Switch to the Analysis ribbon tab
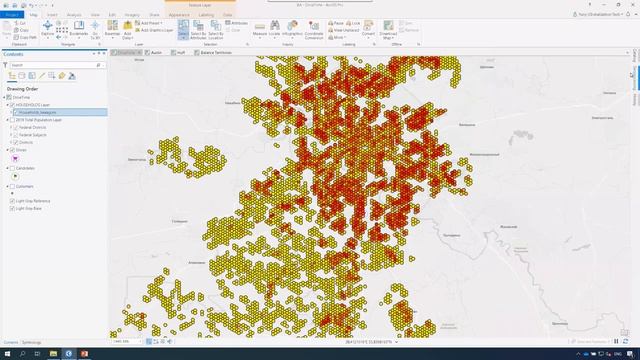Screen dimensions: 640x360 point(74,15)
